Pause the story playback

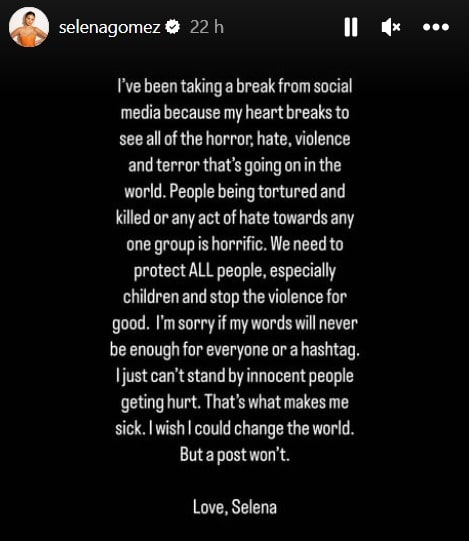coord(351,27)
